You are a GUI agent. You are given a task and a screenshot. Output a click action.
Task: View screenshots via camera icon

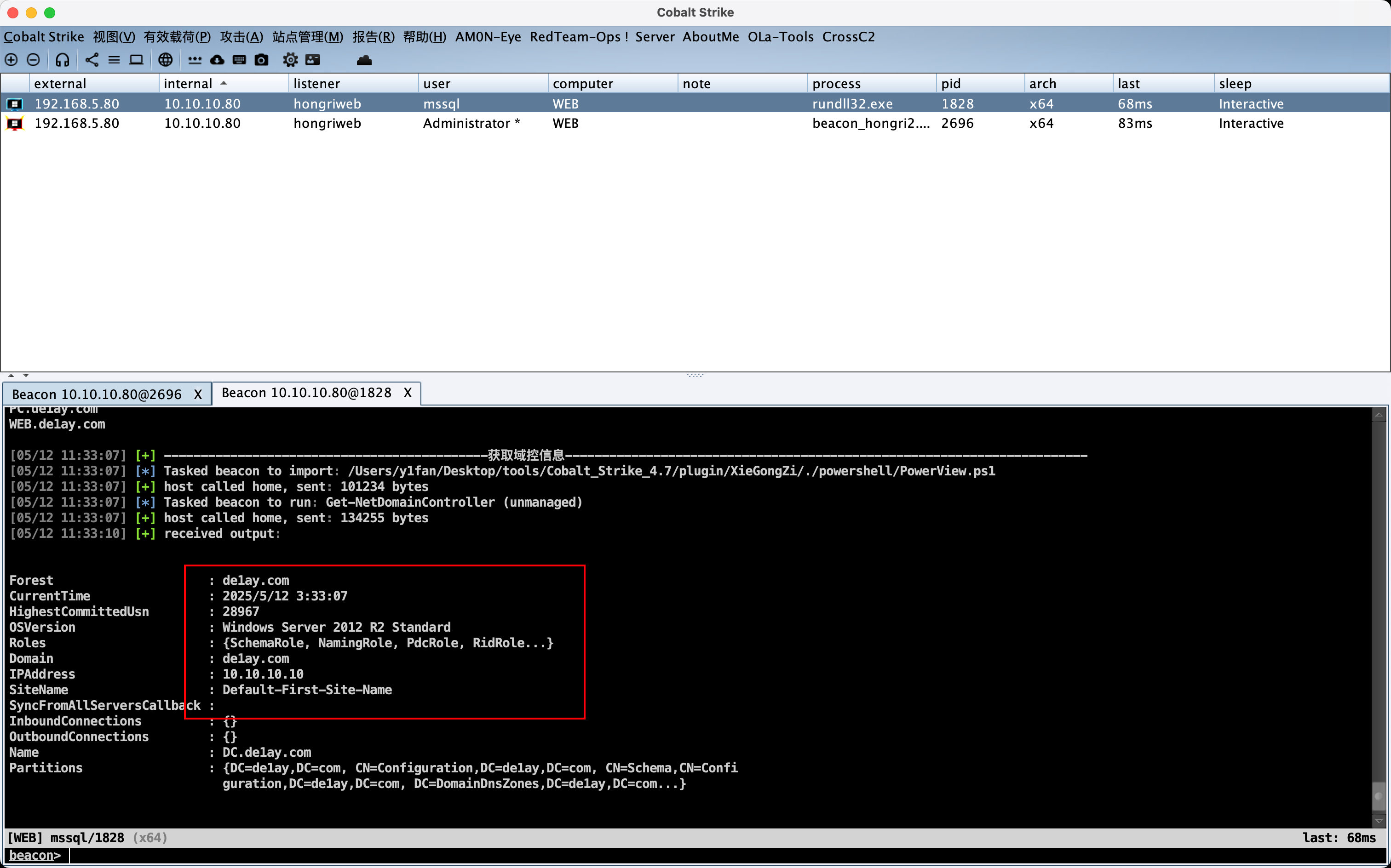pos(261,60)
